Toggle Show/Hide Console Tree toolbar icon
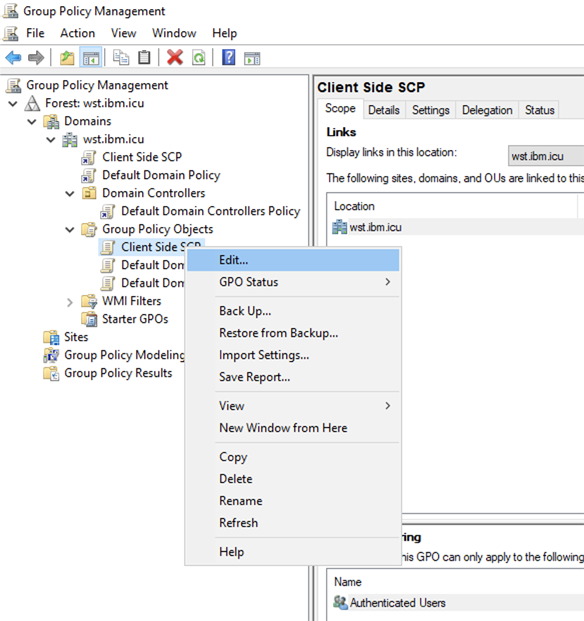 (x=91, y=58)
